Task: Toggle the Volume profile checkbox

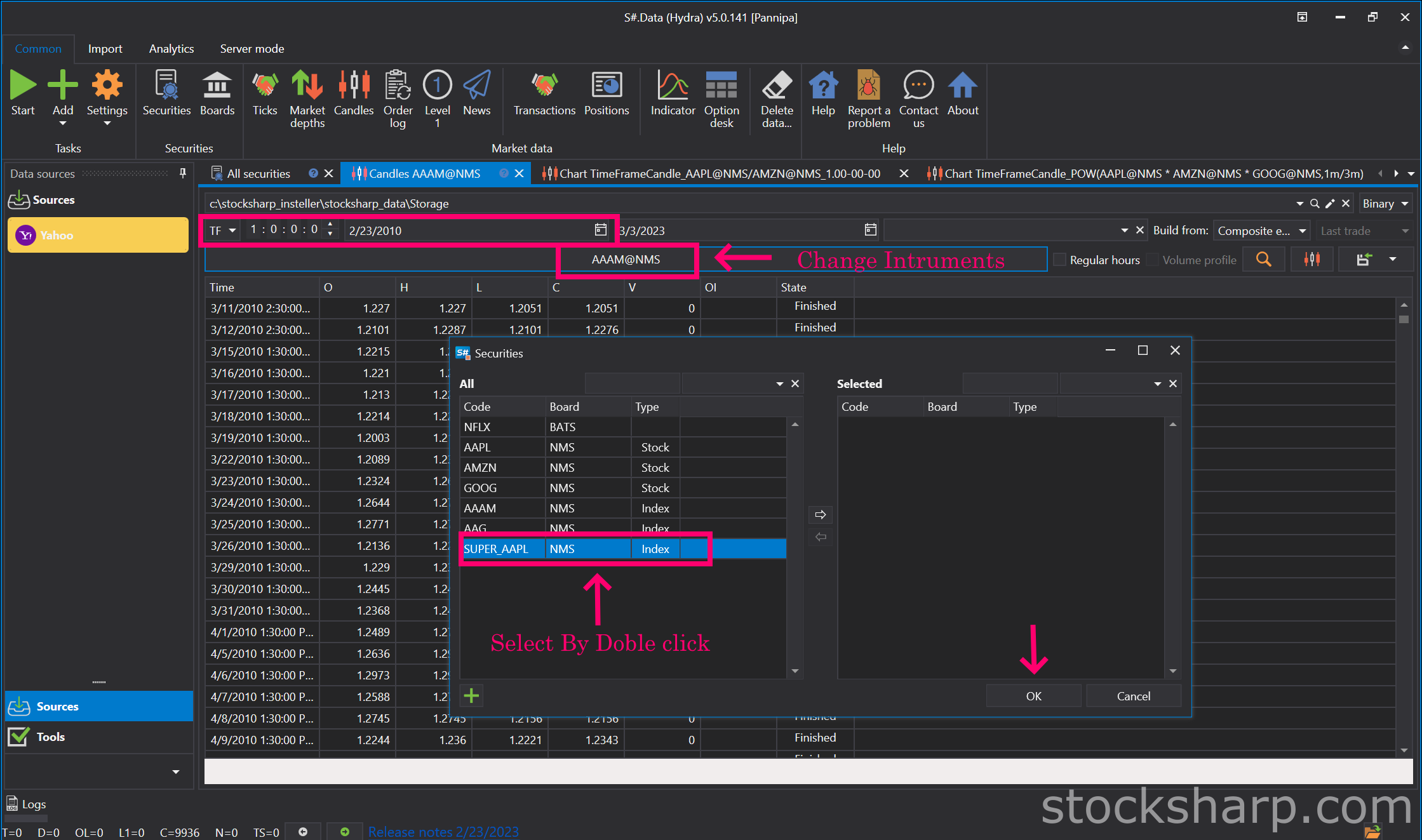Action: coord(1153,260)
